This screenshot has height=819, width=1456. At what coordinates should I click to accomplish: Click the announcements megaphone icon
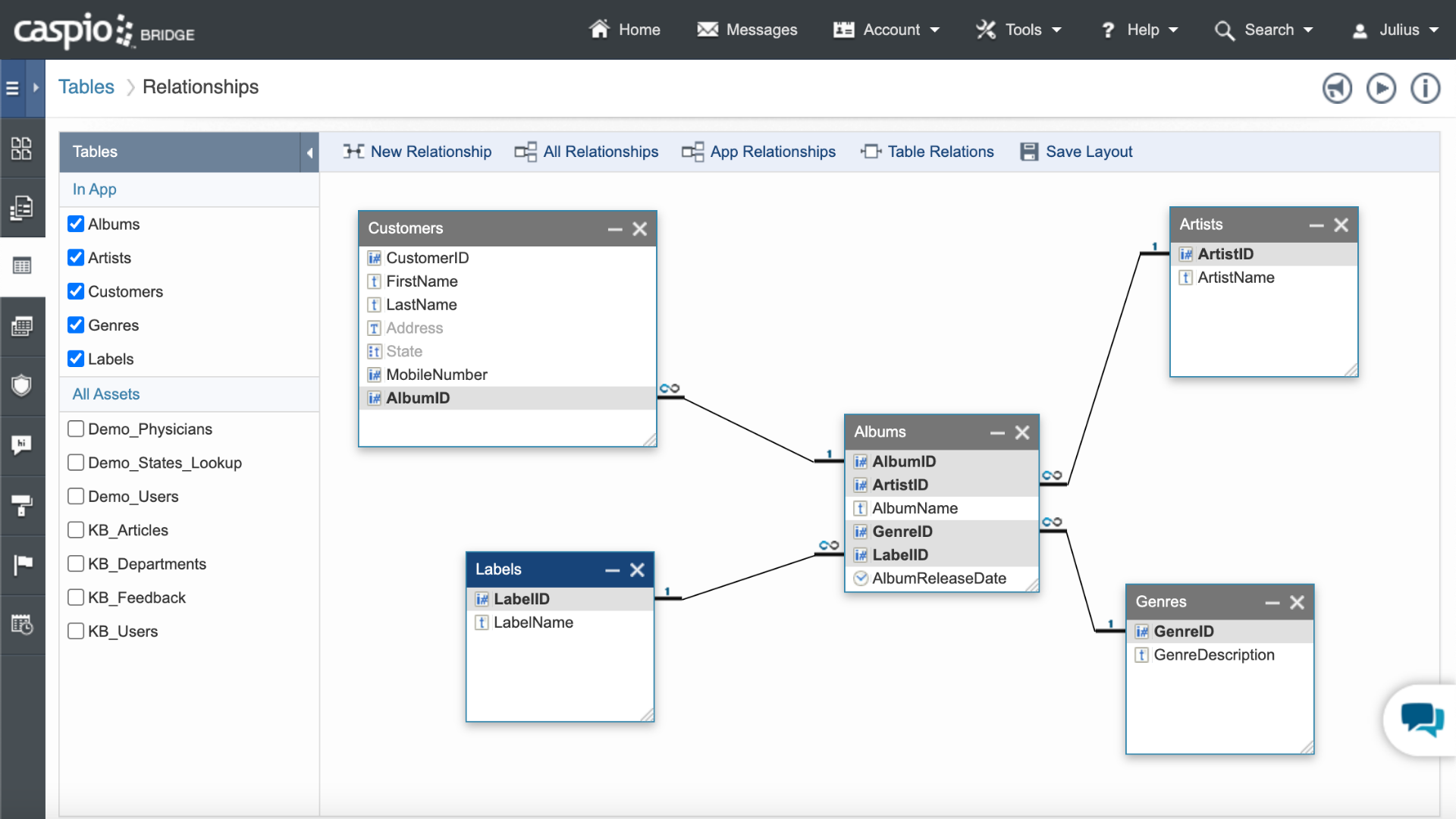[1337, 88]
